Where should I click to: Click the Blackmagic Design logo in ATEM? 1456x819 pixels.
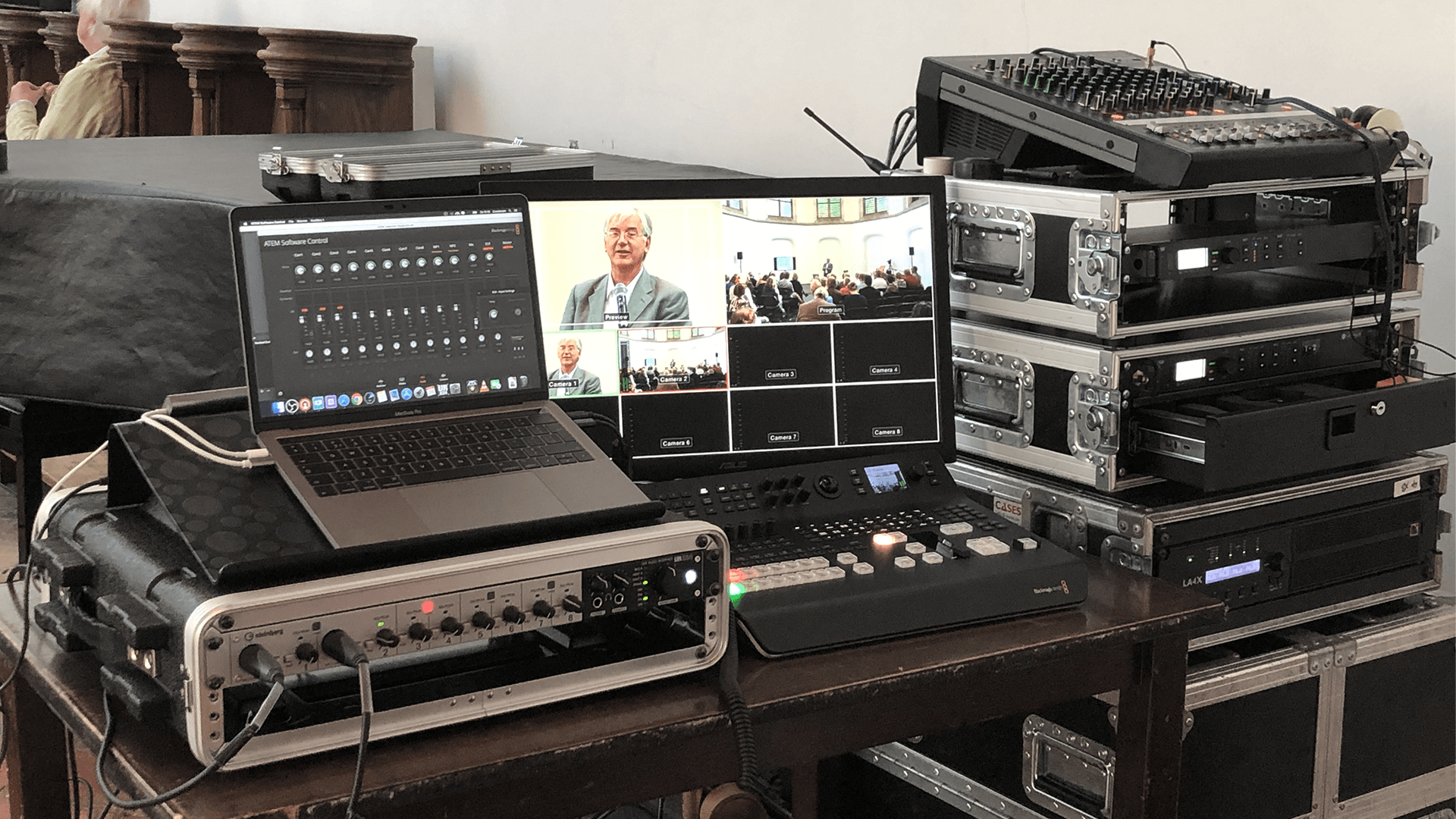tap(506, 230)
